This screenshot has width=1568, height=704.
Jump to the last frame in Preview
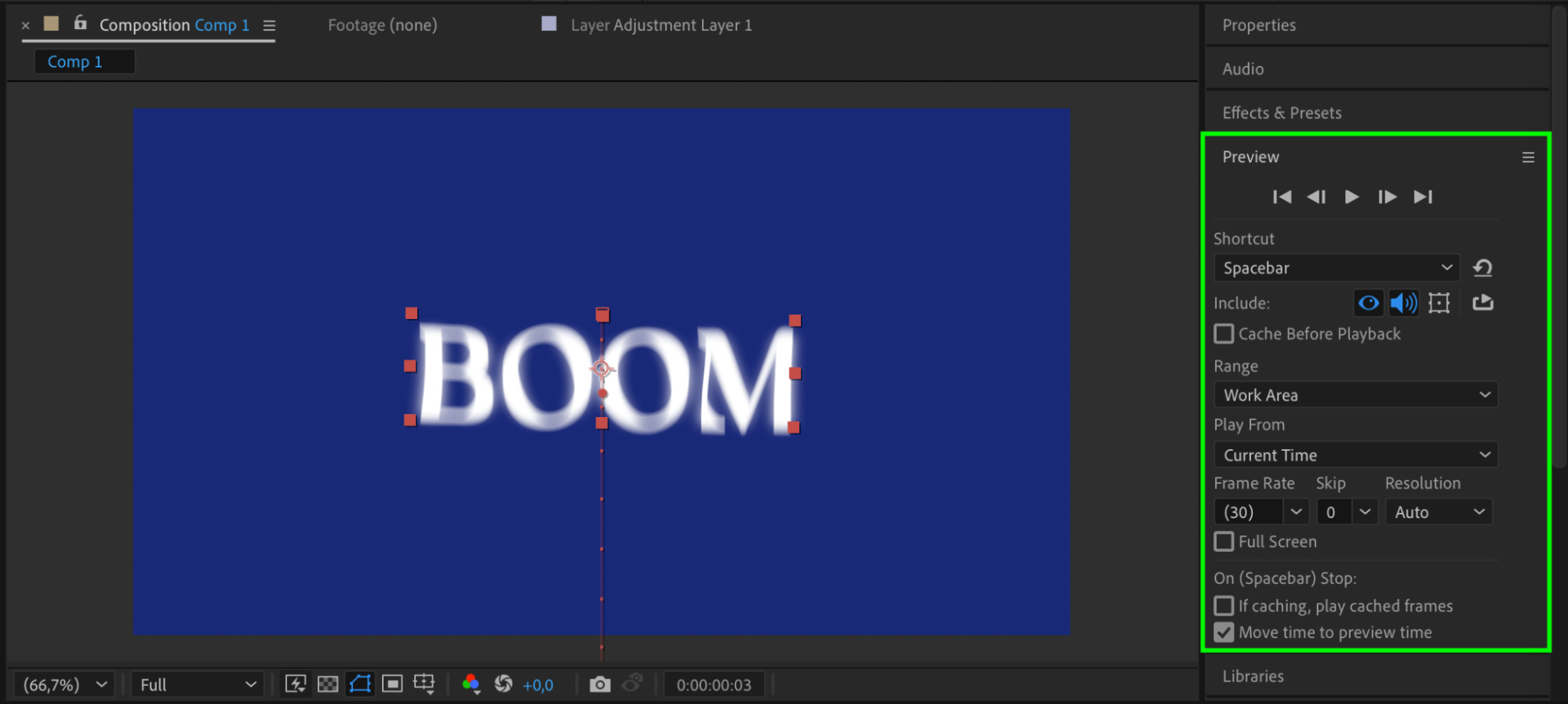(1423, 197)
